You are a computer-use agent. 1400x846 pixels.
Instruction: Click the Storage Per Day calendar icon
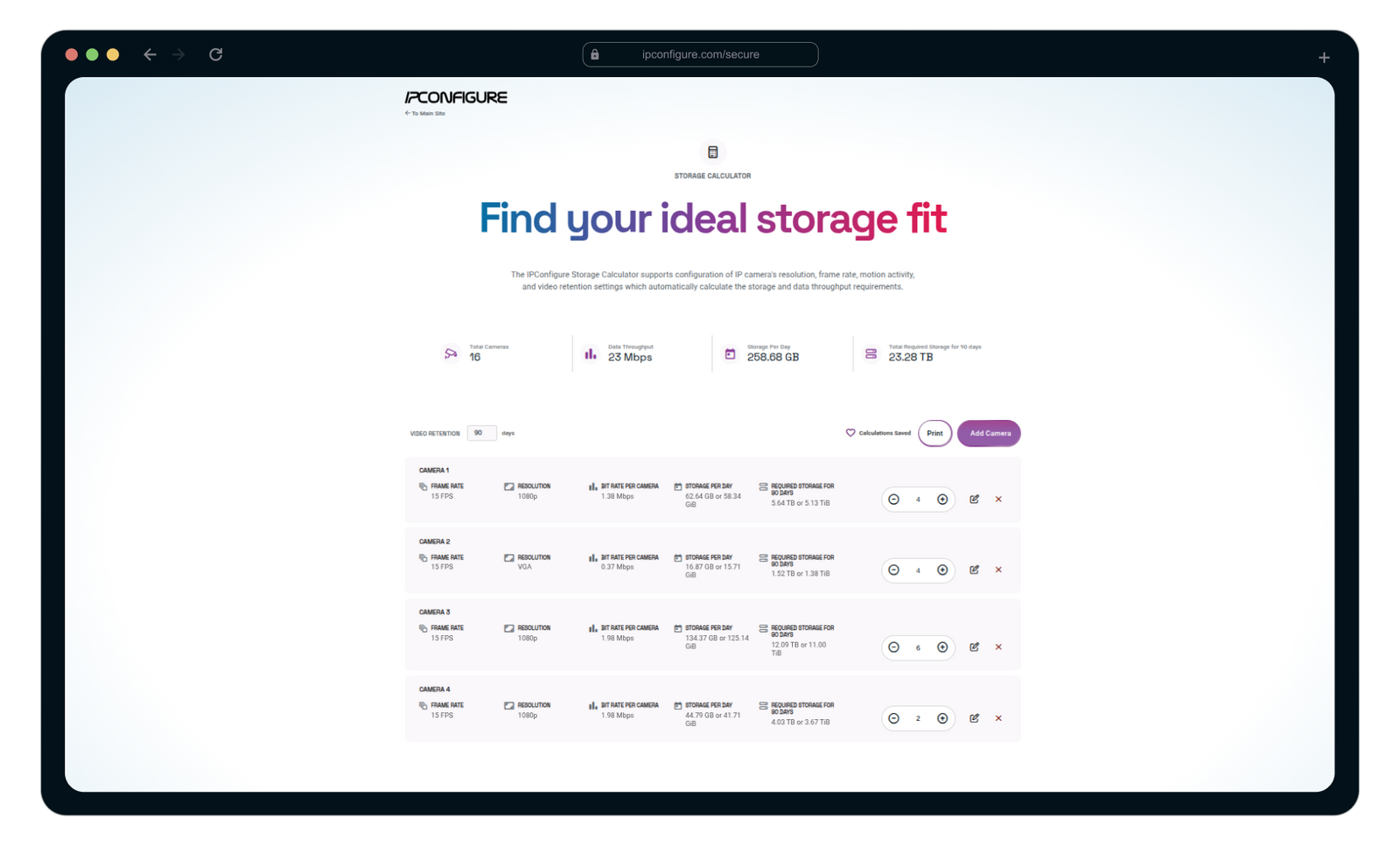[x=731, y=352]
